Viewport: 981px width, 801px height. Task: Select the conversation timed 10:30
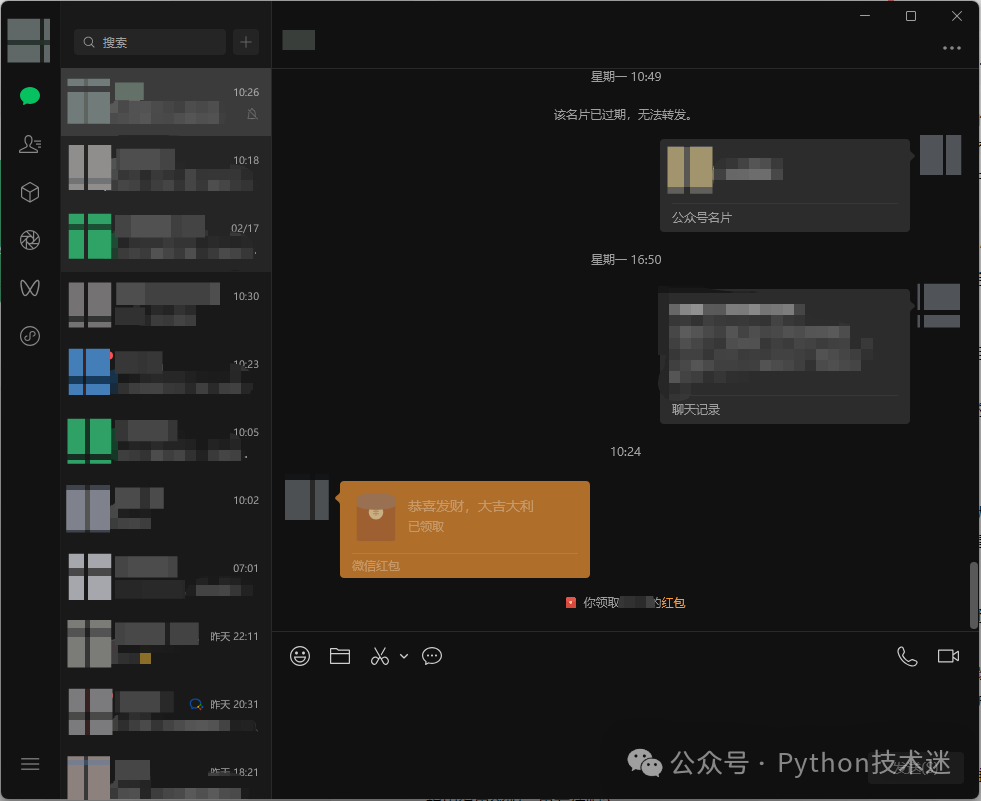pyautogui.click(x=166, y=306)
